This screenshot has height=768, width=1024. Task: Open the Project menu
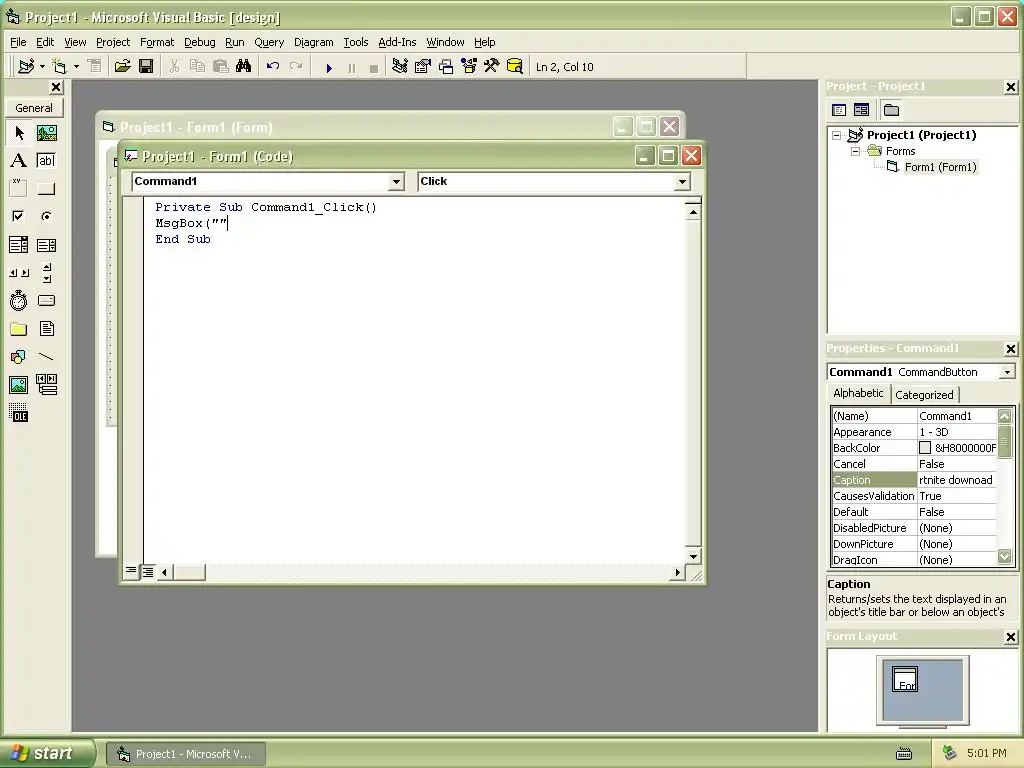click(113, 42)
